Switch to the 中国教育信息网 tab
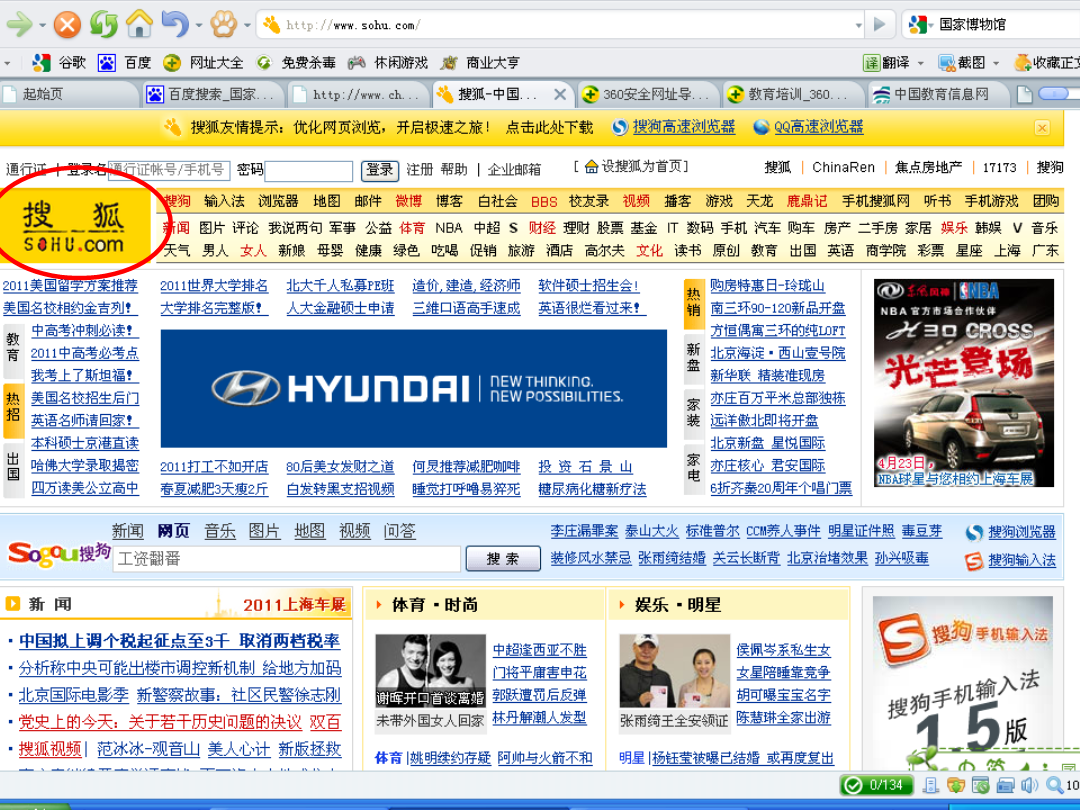The height and width of the screenshot is (810, 1080). (x=938, y=94)
